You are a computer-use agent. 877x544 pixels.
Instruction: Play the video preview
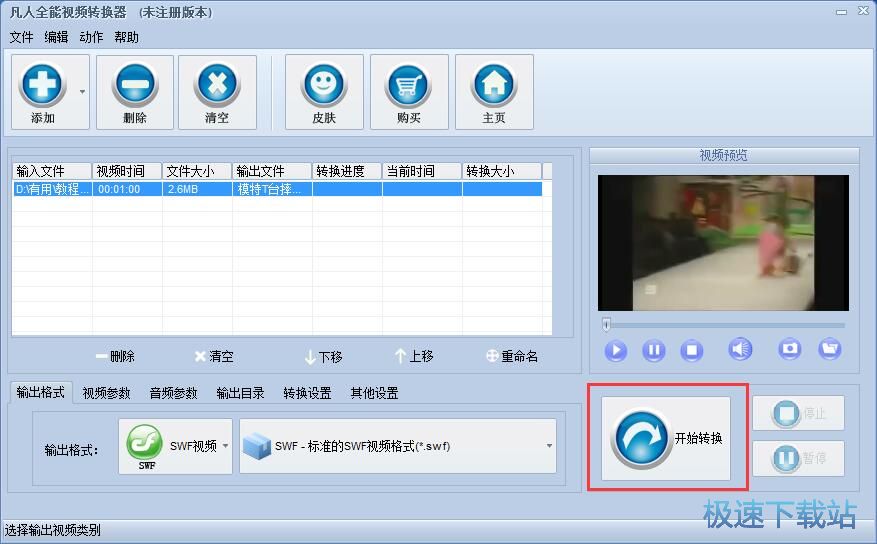click(x=616, y=350)
